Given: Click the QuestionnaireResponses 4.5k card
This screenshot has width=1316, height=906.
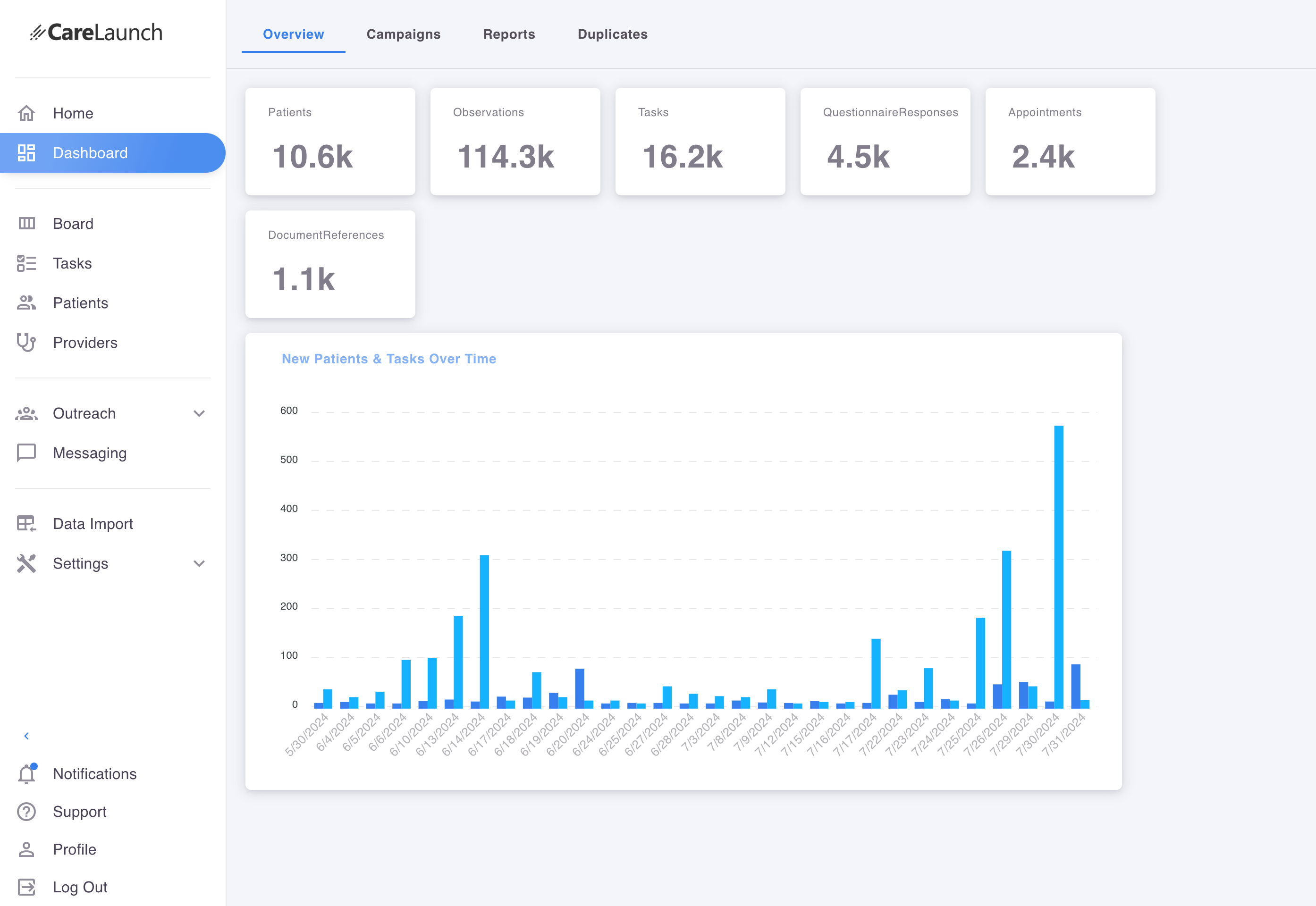Looking at the screenshot, I should (886, 142).
